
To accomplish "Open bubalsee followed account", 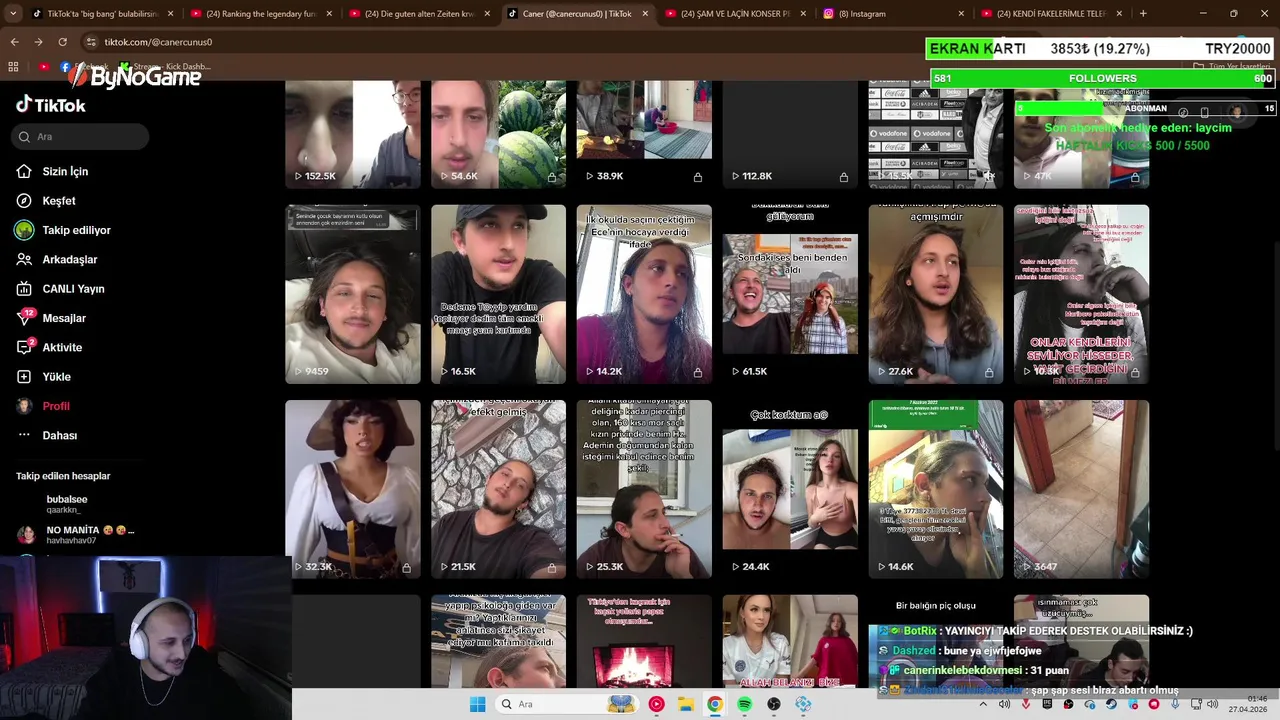I will [67, 504].
